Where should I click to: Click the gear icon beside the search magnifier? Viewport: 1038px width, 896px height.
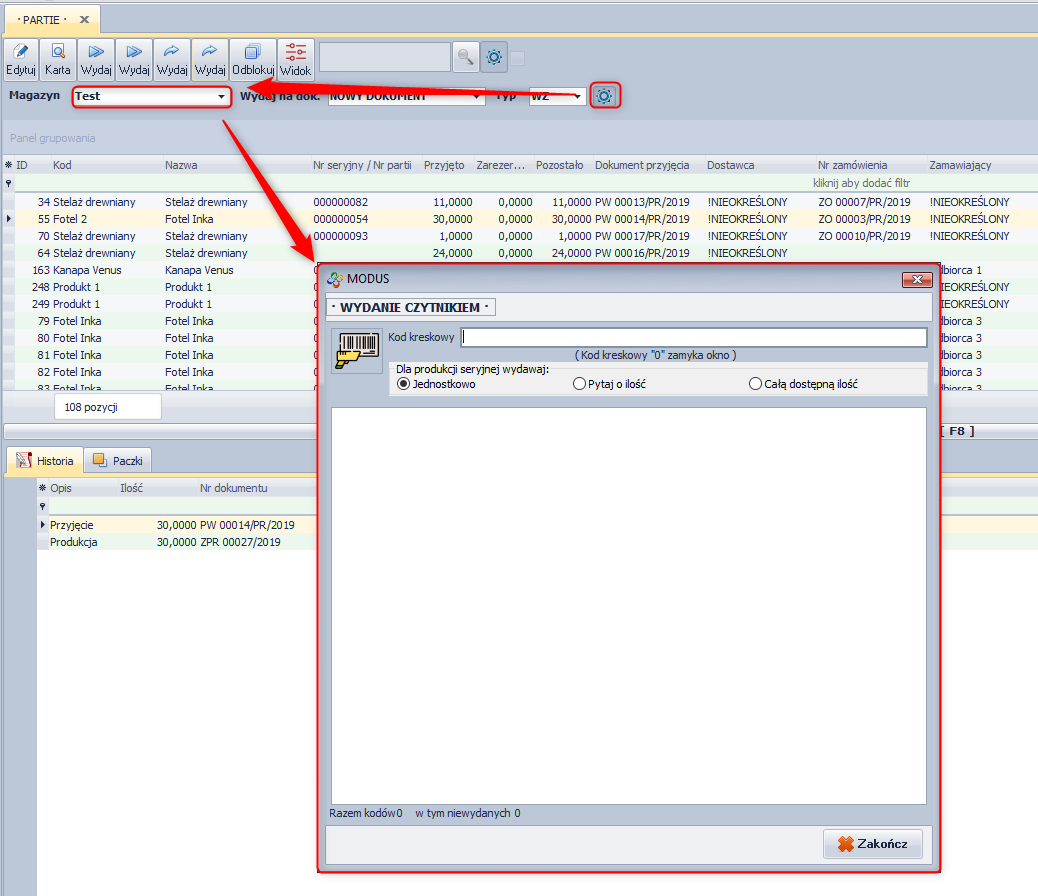(x=494, y=57)
